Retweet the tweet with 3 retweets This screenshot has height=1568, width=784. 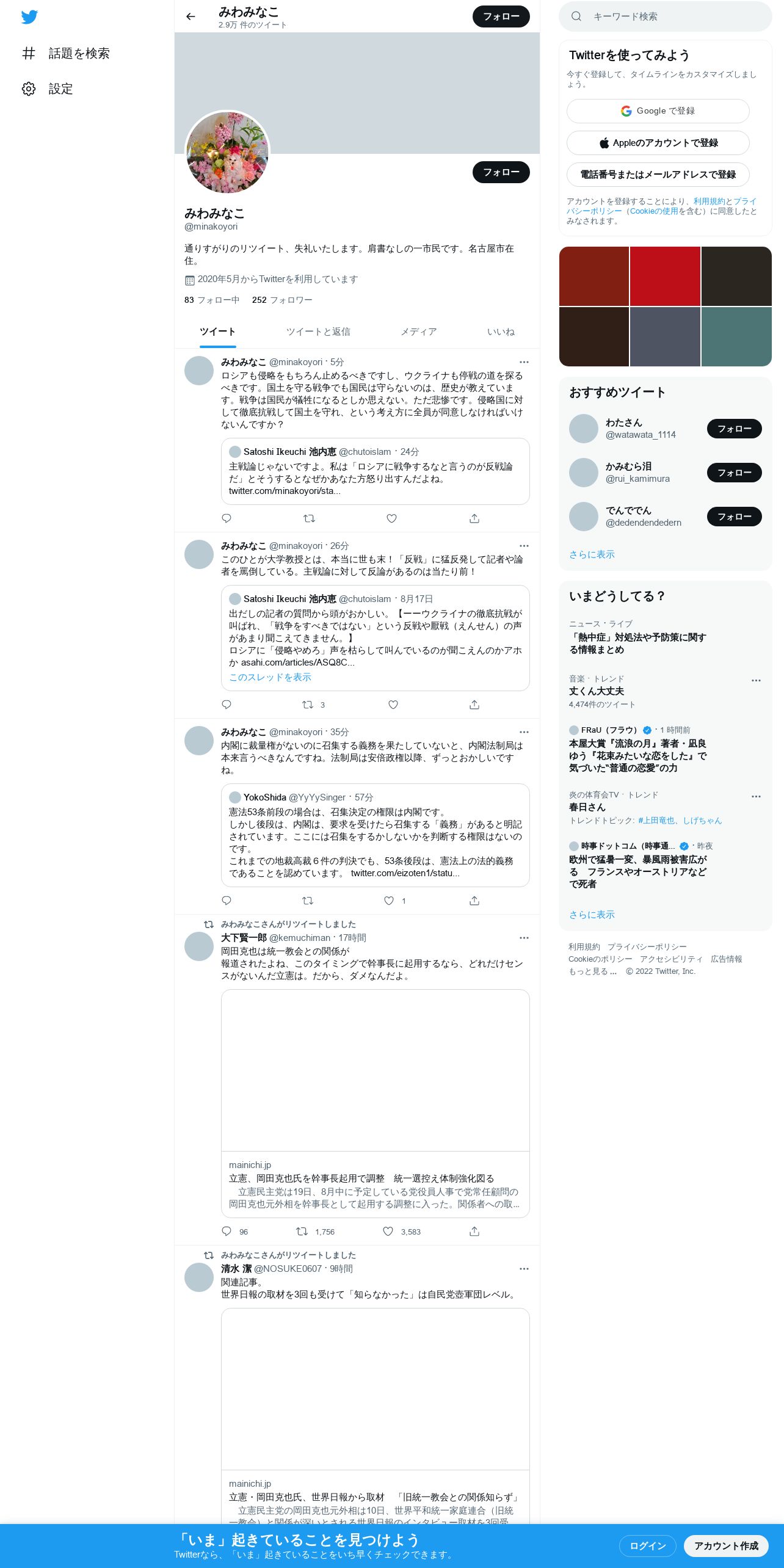tap(308, 705)
